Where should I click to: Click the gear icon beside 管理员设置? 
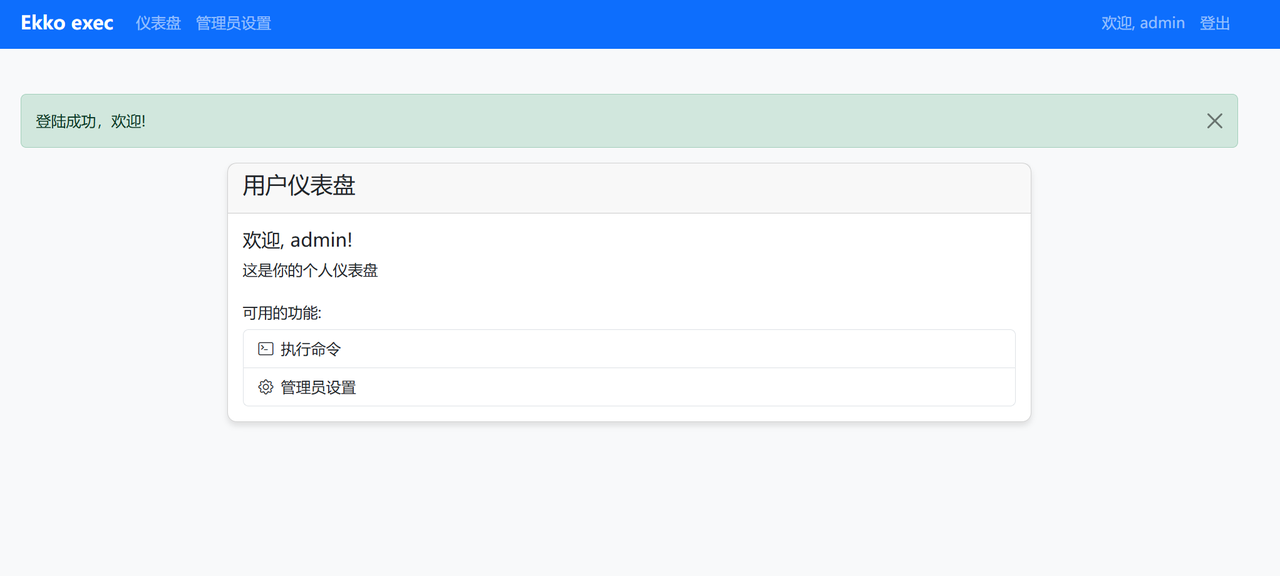(265, 387)
